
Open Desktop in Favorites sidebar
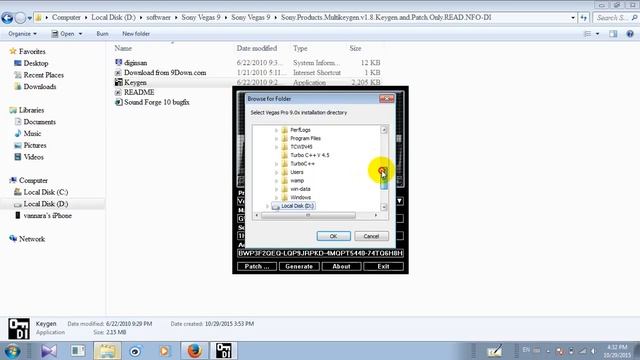[36, 63]
